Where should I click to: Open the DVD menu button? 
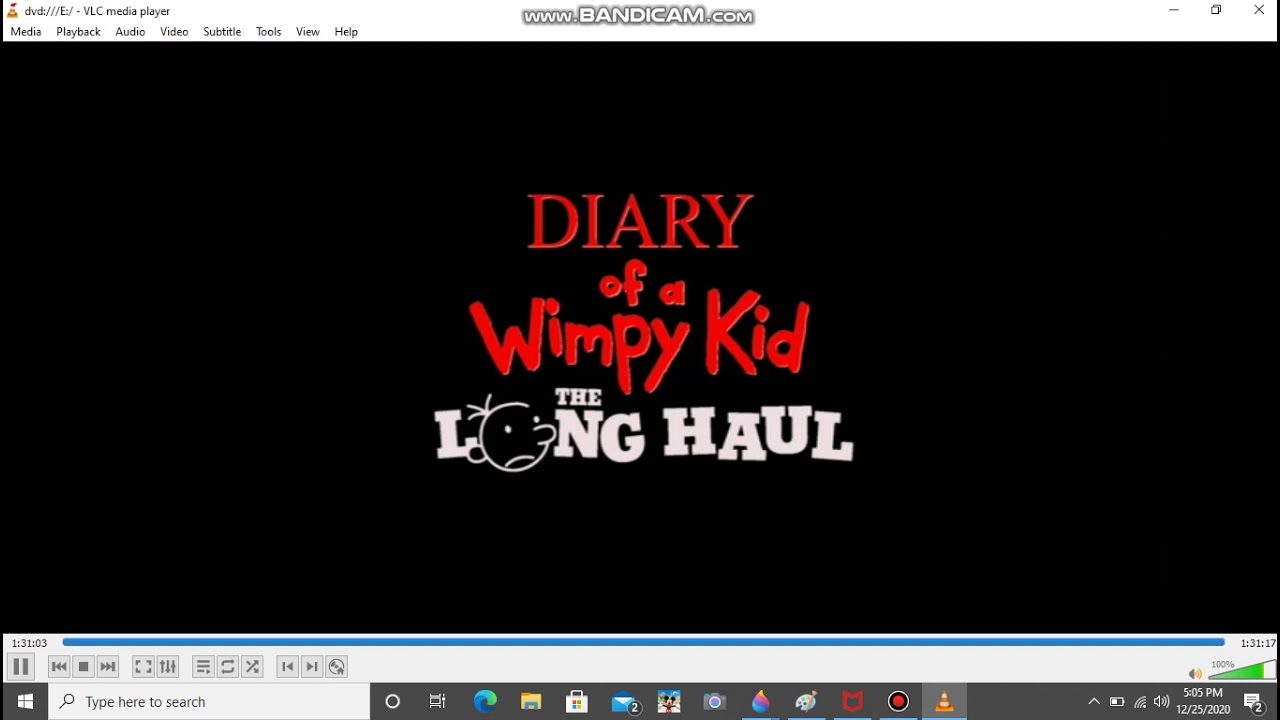[337, 667]
